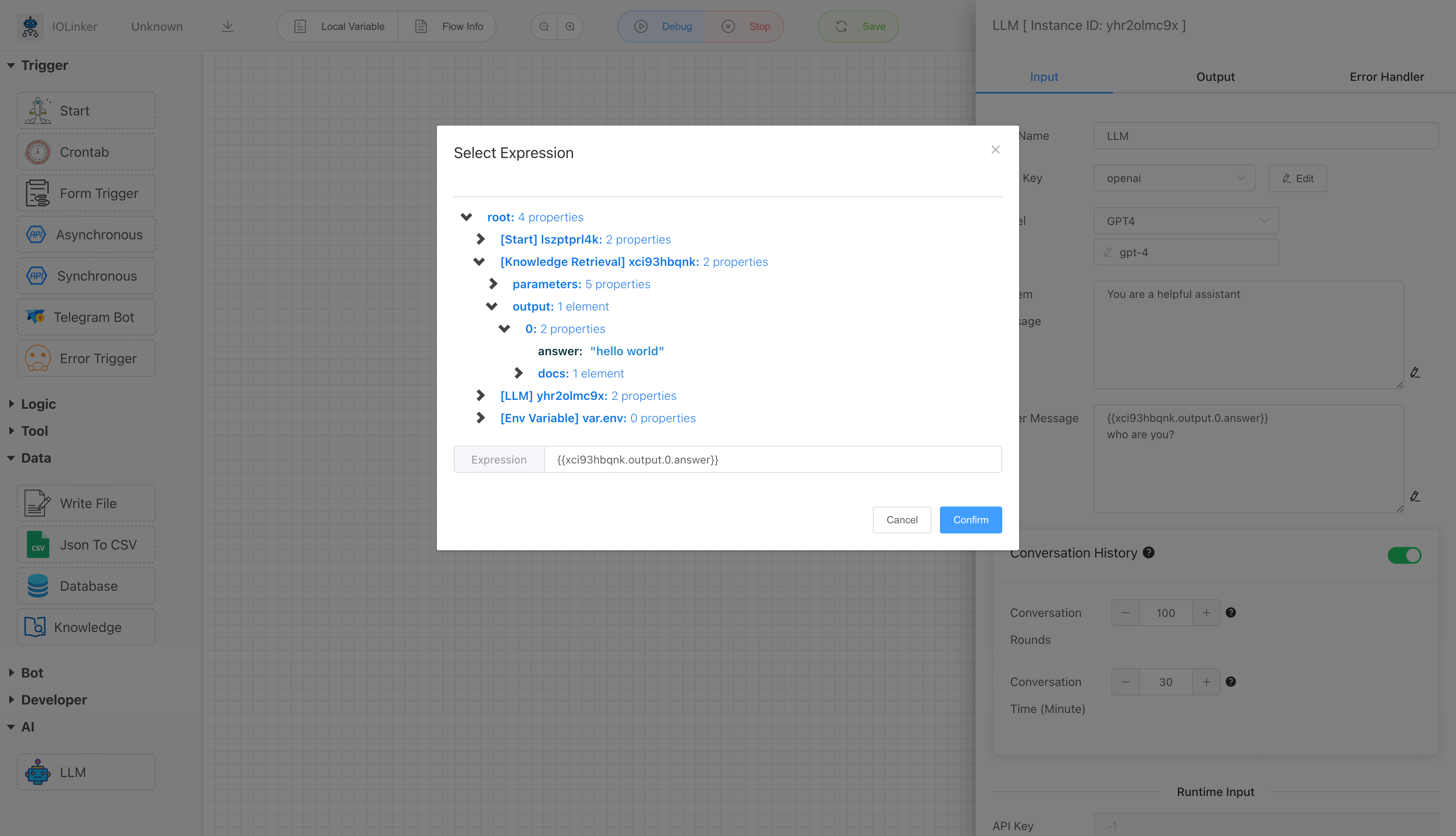Viewport: 1456px width, 836px height.
Task: Pick the Telegram Bot node icon
Action: click(x=35, y=317)
